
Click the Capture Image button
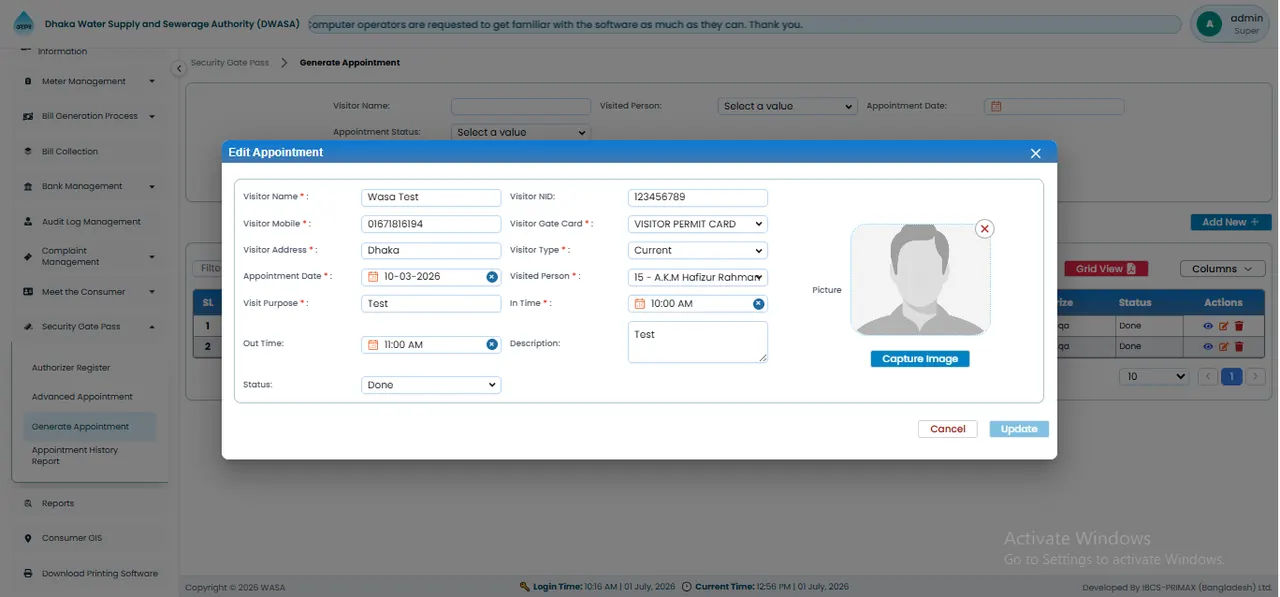click(x=920, y=359)
